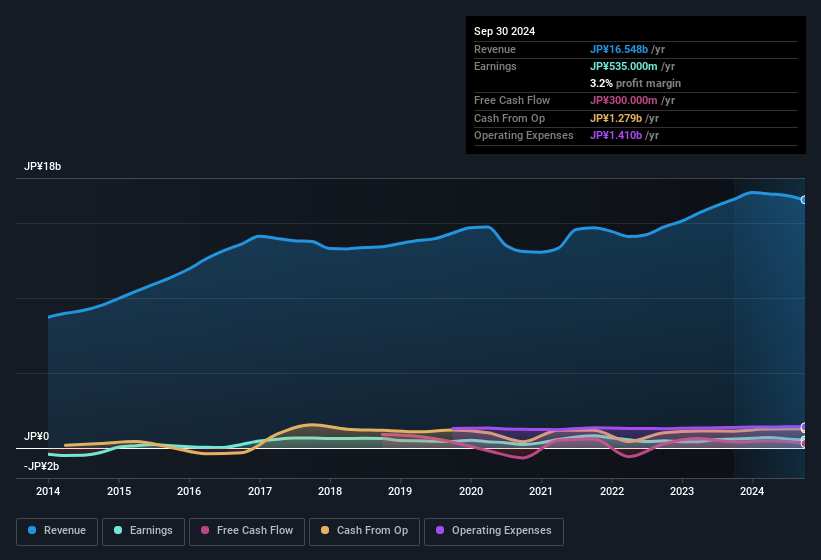Click the revenue endpoint marker on the blue line
821x560 pixels.
[804, 200]
